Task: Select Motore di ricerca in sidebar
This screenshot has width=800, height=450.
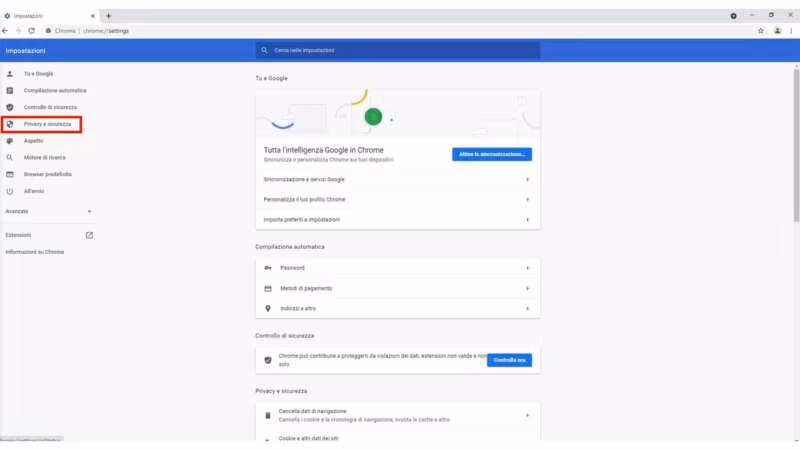Action: tap(45, 158)
